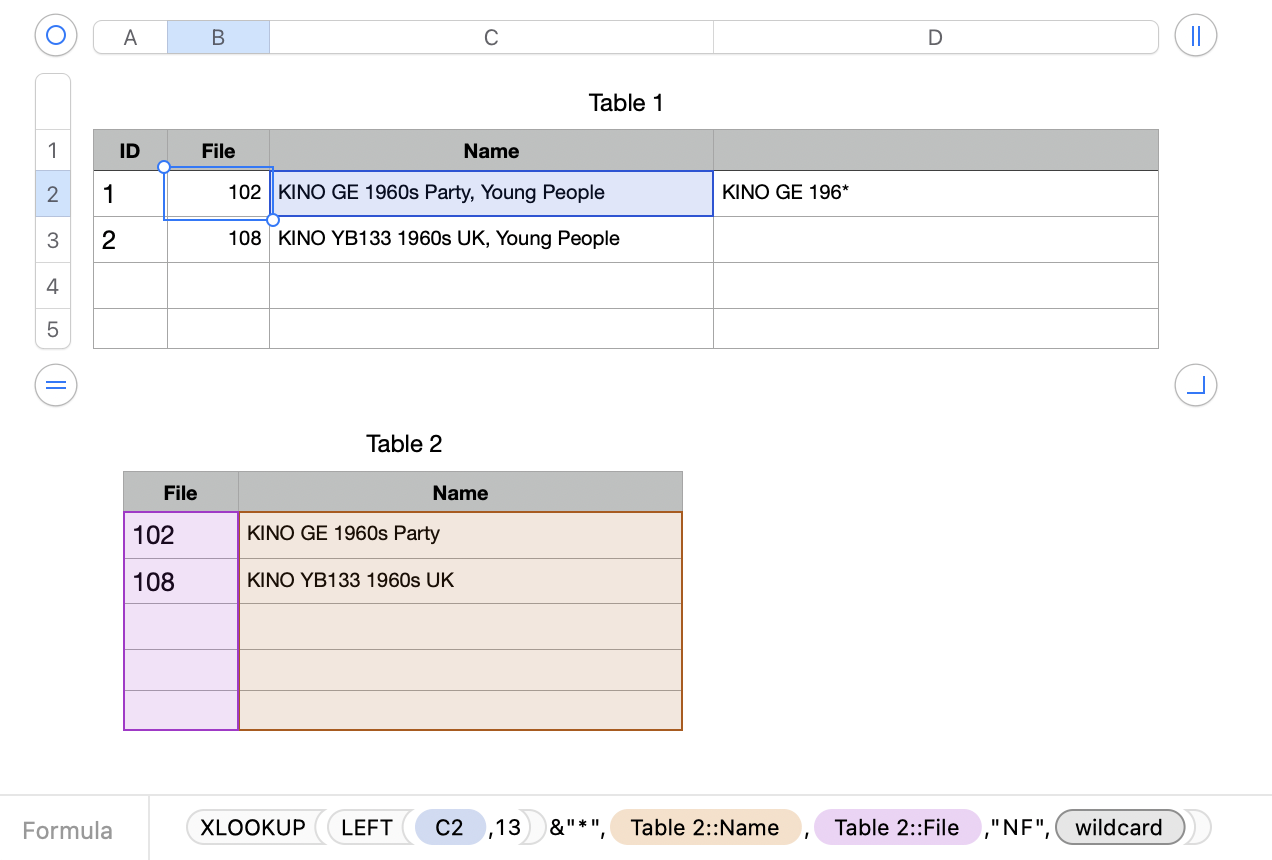Click the Table 2::Name reference token
The image size is (1272, 860).
point(705,828)
